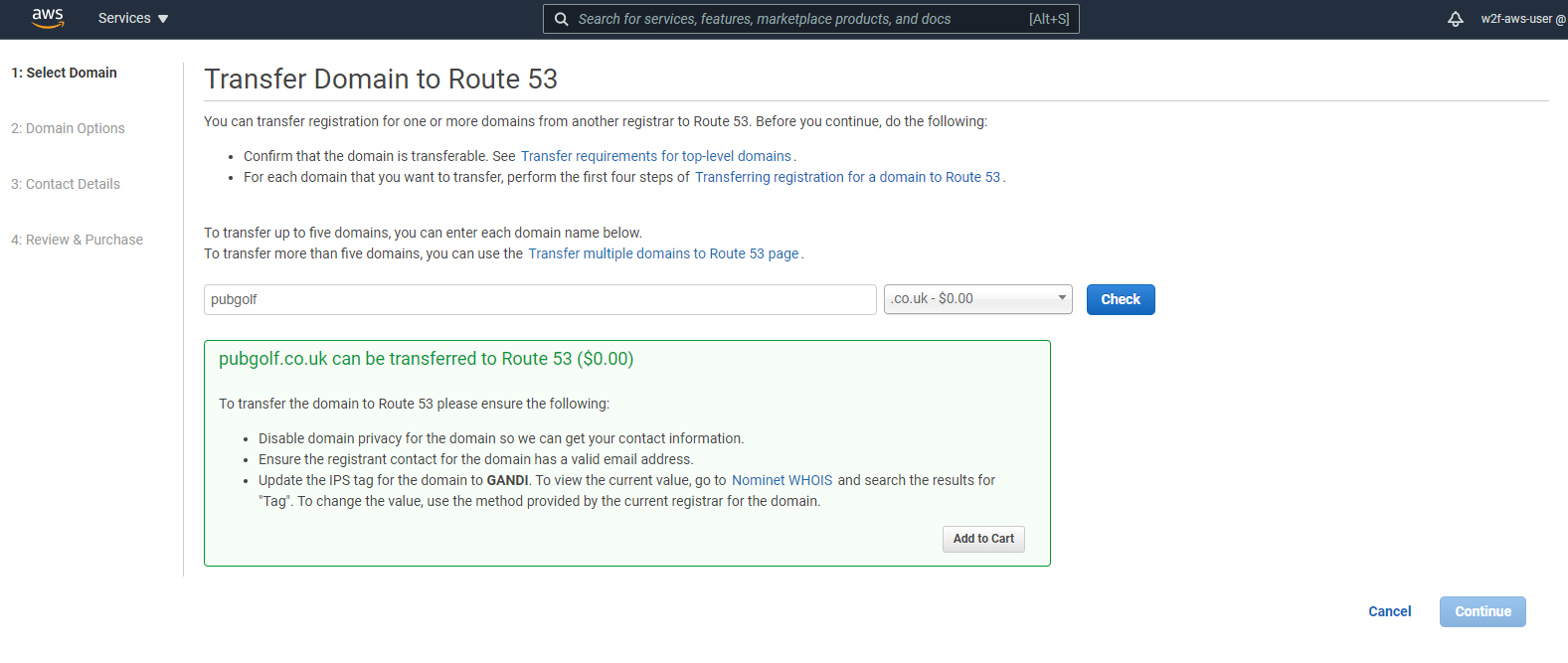Expand the Services menu
Viewport: 1568px width, 663px height.
(133, 19)
